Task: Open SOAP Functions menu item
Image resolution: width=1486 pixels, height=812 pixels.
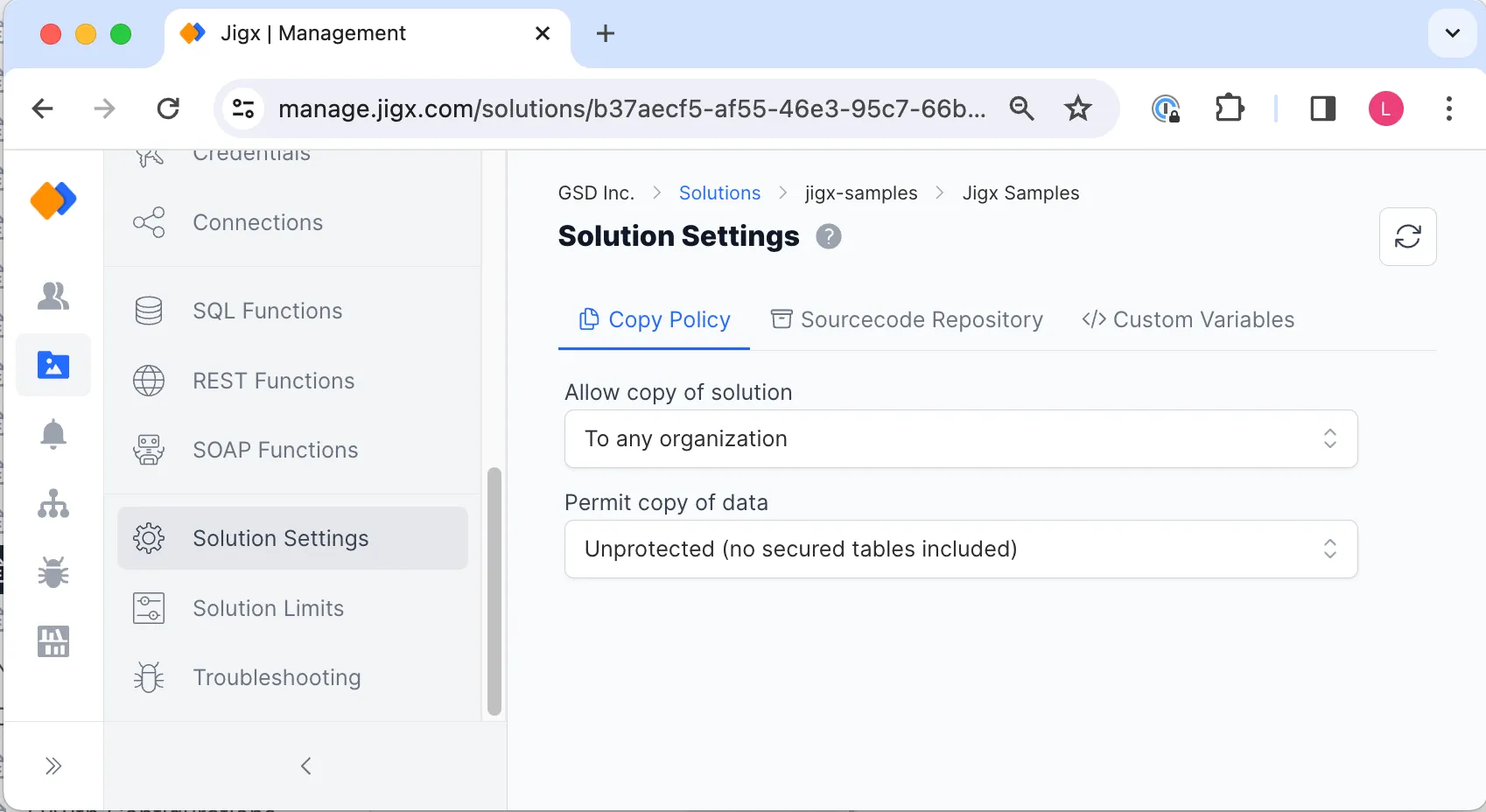Action: 292,450
